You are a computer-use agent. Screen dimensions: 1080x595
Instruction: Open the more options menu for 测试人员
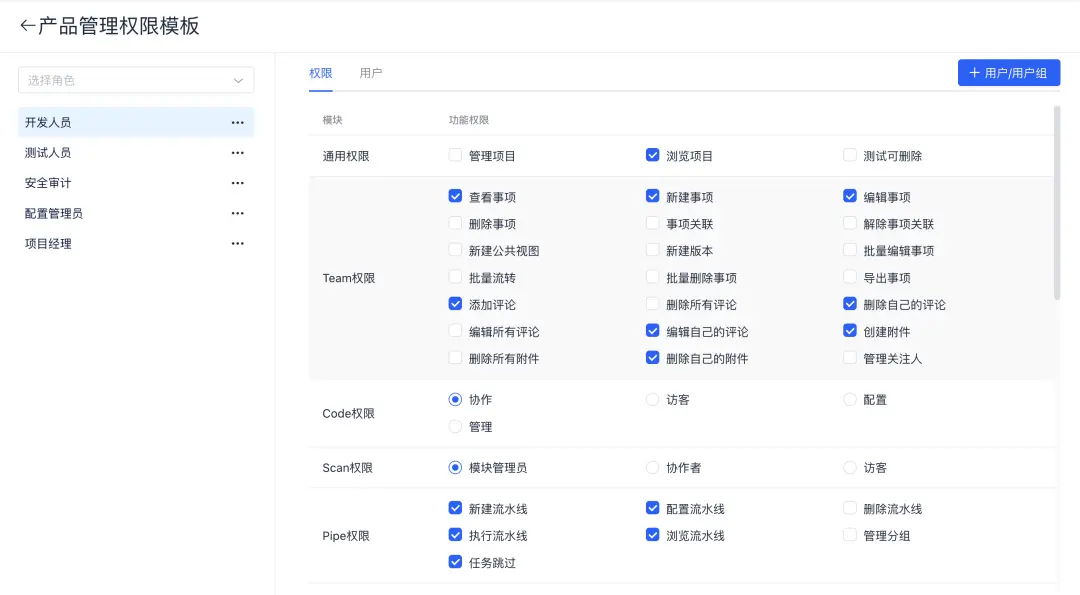point(237,153)
